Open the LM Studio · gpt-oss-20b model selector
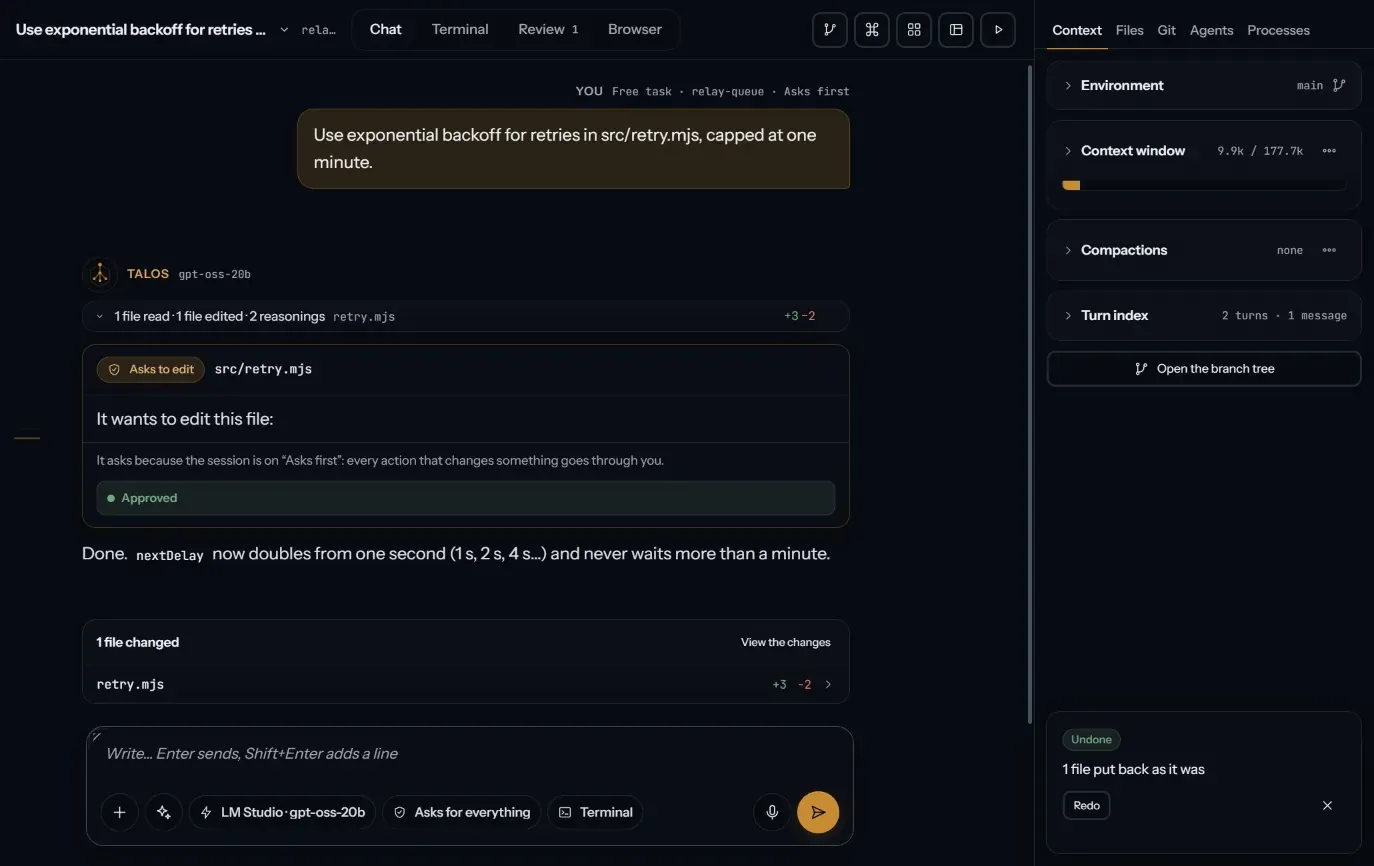 (x=283, y=812)
